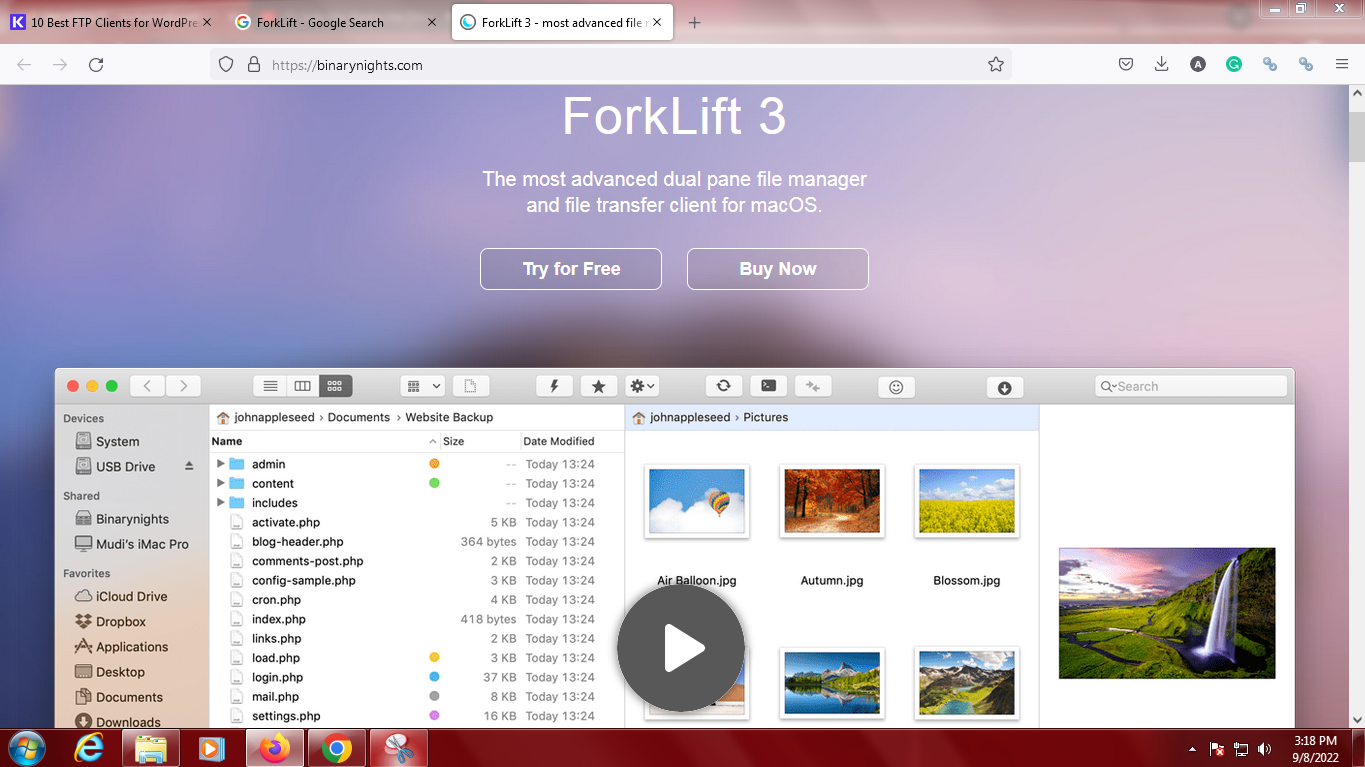Select the ForkLift 3 browser tab
This screenshot has width=1365, height=767.
tap(563, 22)
